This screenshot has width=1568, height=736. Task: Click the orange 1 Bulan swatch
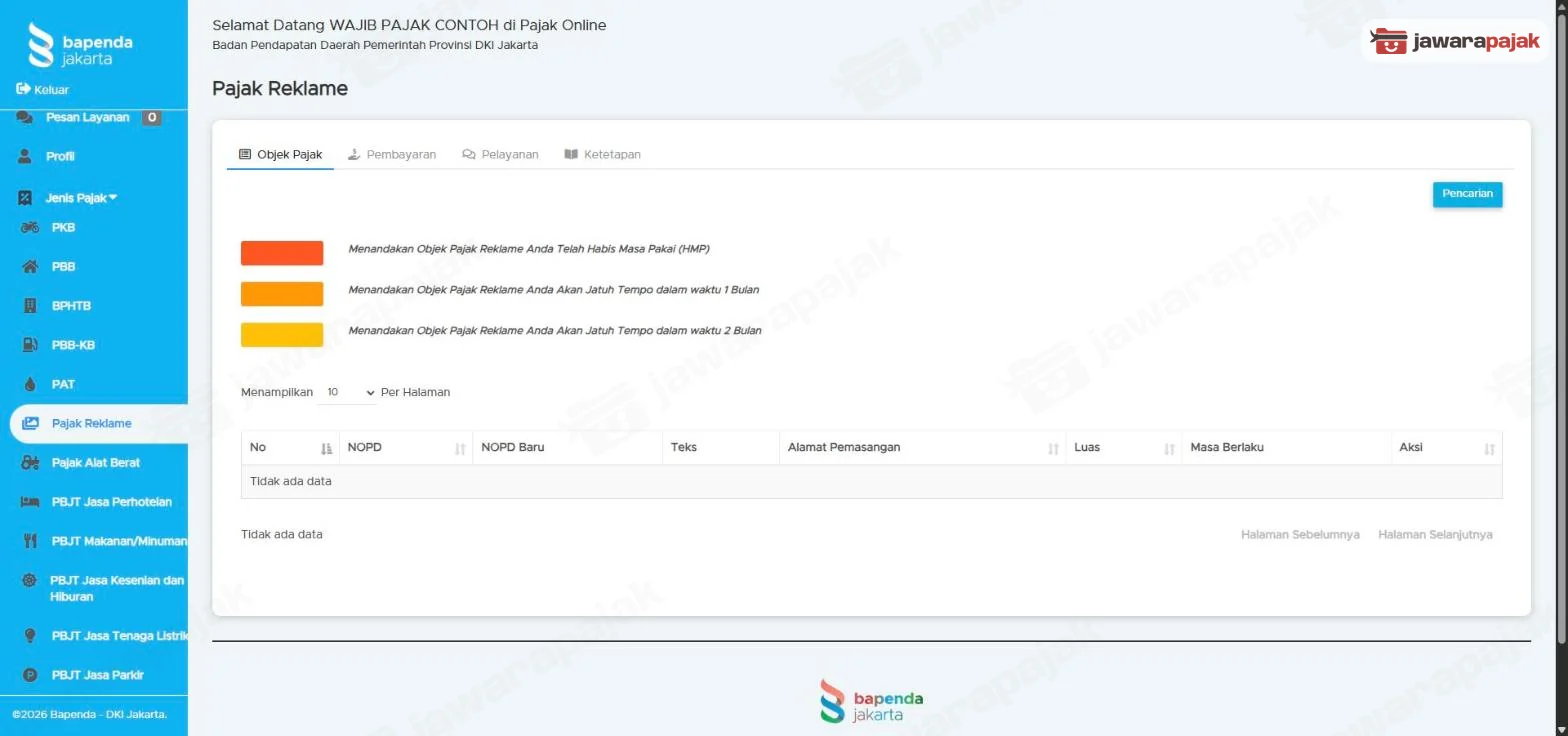click(282, 294)
